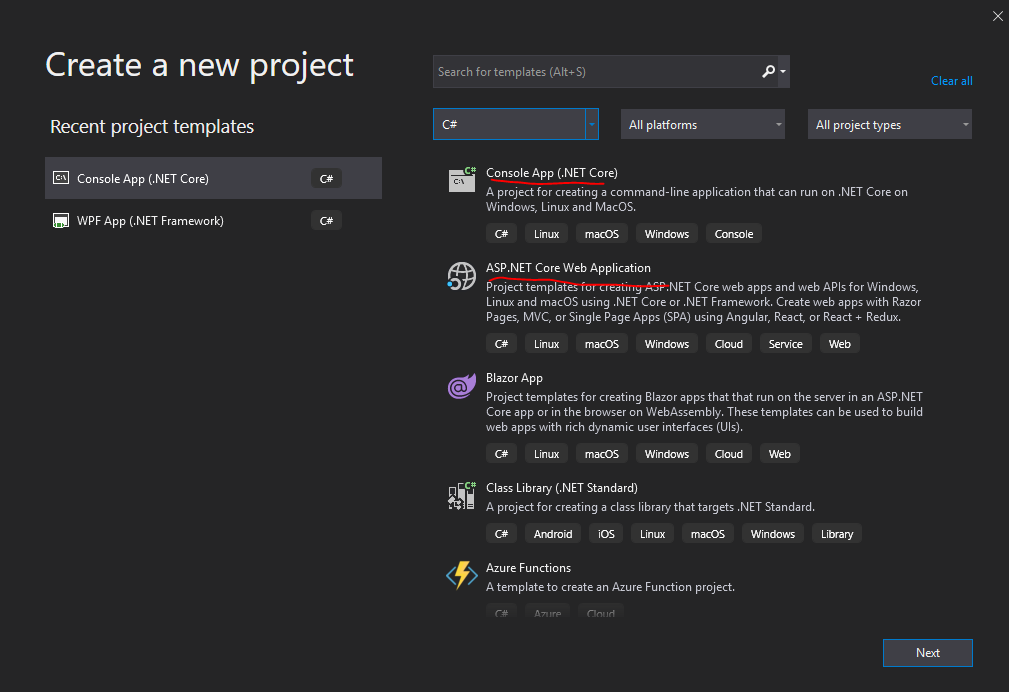This screenshot has height=692, width=1009.
Task: Click the recent WPF App icon
Action: [x=60, y=221]
